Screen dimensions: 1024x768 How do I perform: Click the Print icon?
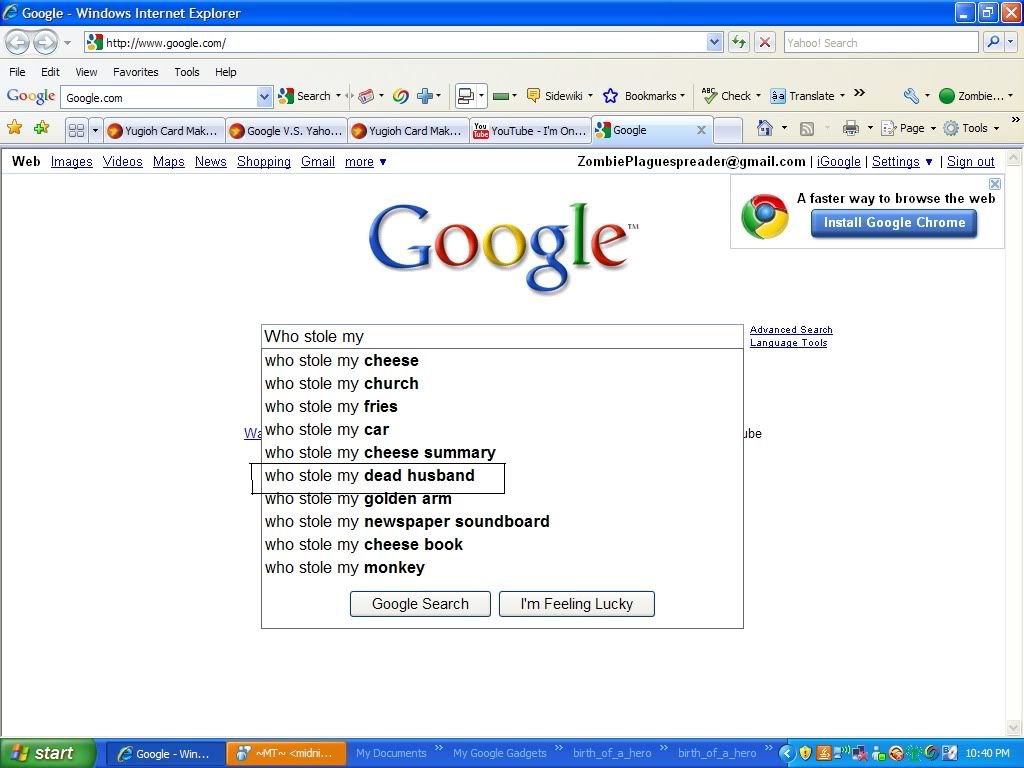tap(850, 128)
